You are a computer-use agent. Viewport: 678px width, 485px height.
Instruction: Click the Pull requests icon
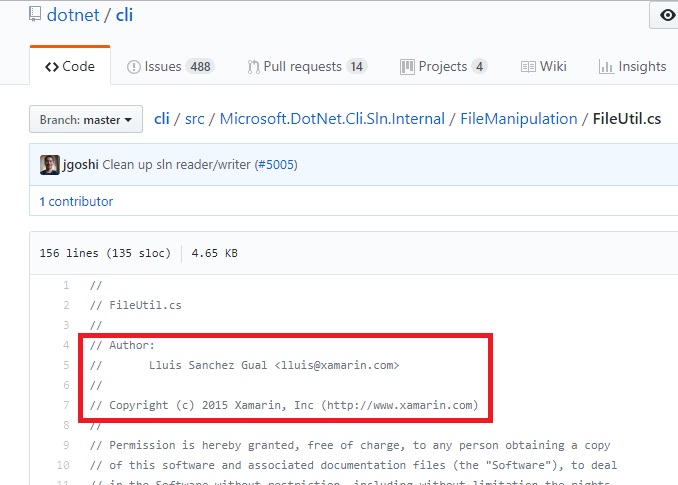coord(254,67)
